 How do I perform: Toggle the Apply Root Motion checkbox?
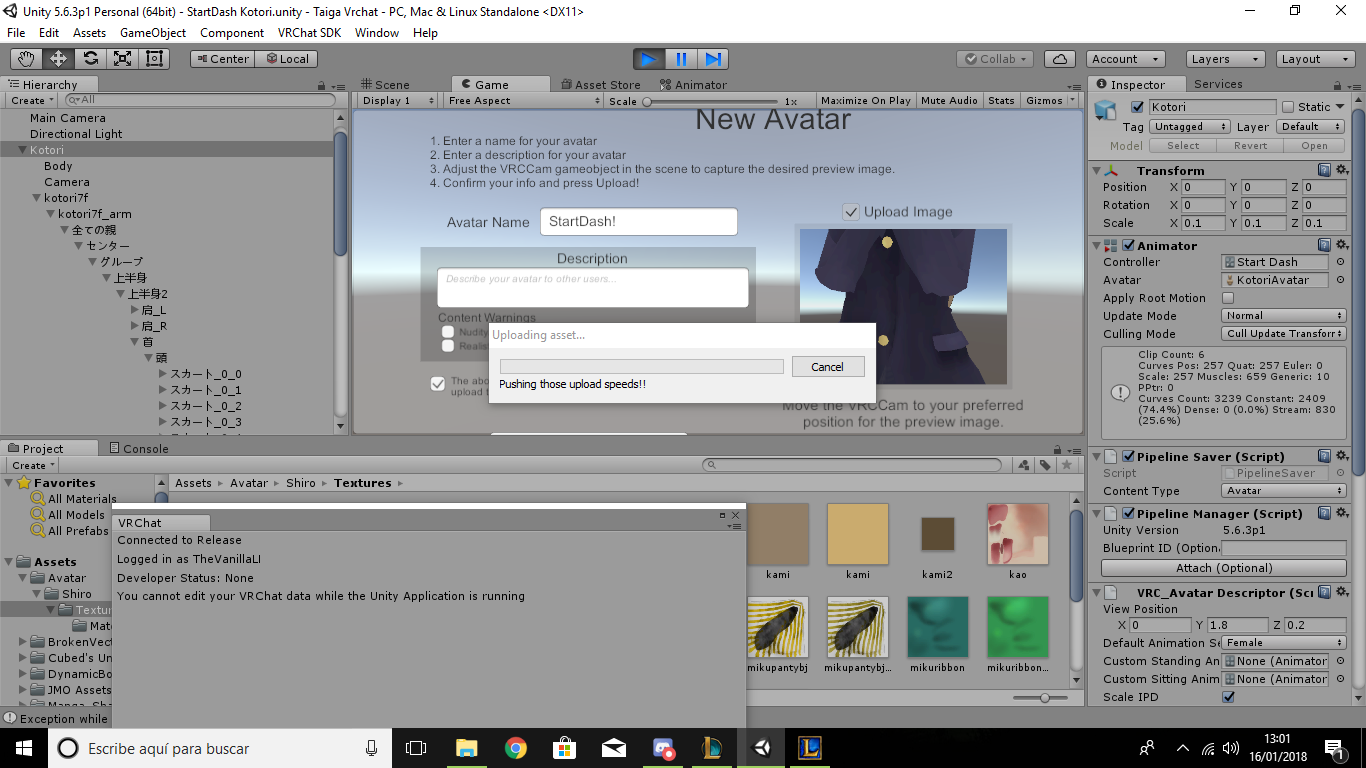click(x=1228, y=298)
